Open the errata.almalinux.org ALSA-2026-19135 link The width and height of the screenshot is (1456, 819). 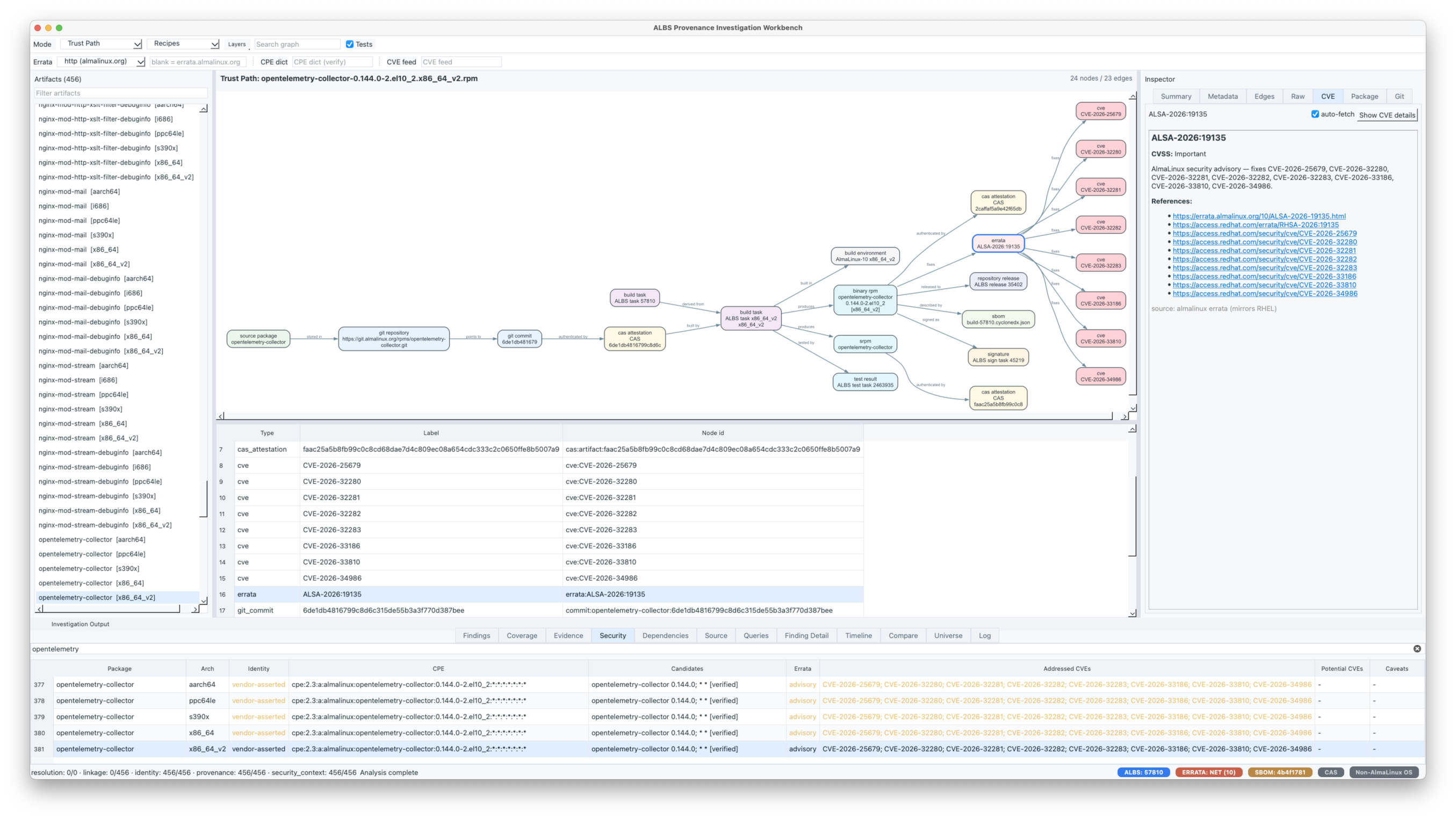point(1259,216)
